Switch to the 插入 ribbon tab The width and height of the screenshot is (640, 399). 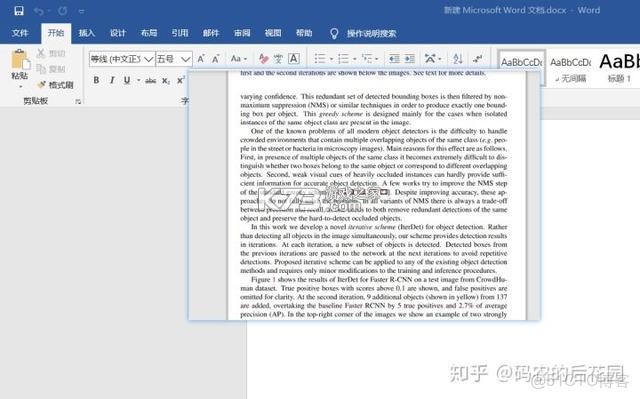click(87, 33)
